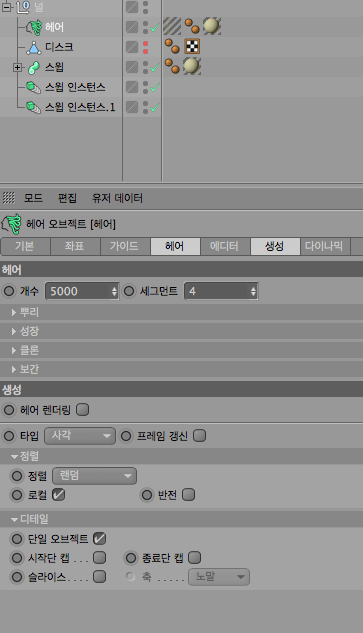Image resolution: width=363 pixels, height=633 pixels.
Task: Click the striped hair tag on the 헤어 row
Action: click(172, 27)
